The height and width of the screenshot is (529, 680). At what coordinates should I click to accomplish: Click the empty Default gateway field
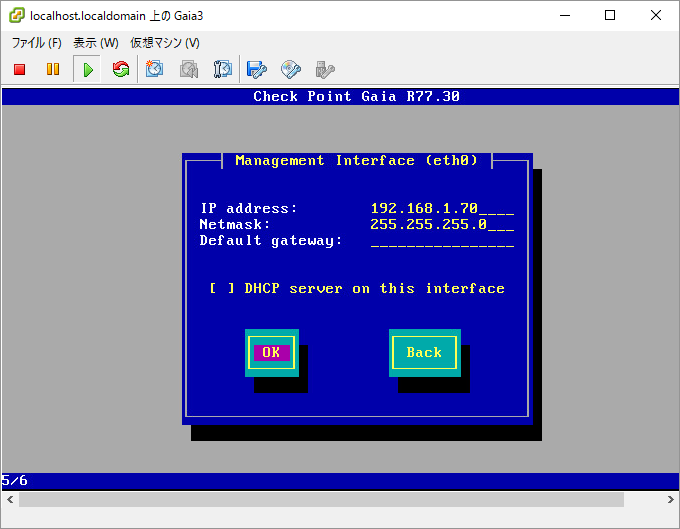(442, 241)
